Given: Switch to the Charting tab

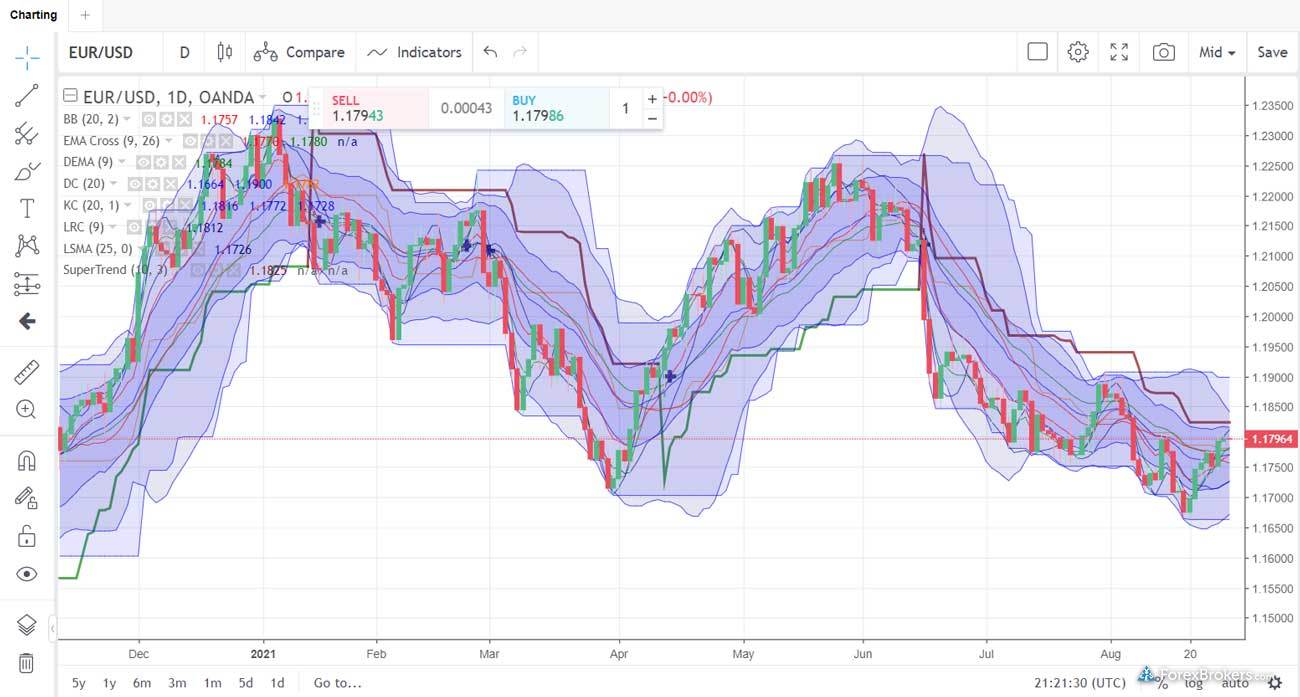Looking at the screenshot, I should [35, 15].
